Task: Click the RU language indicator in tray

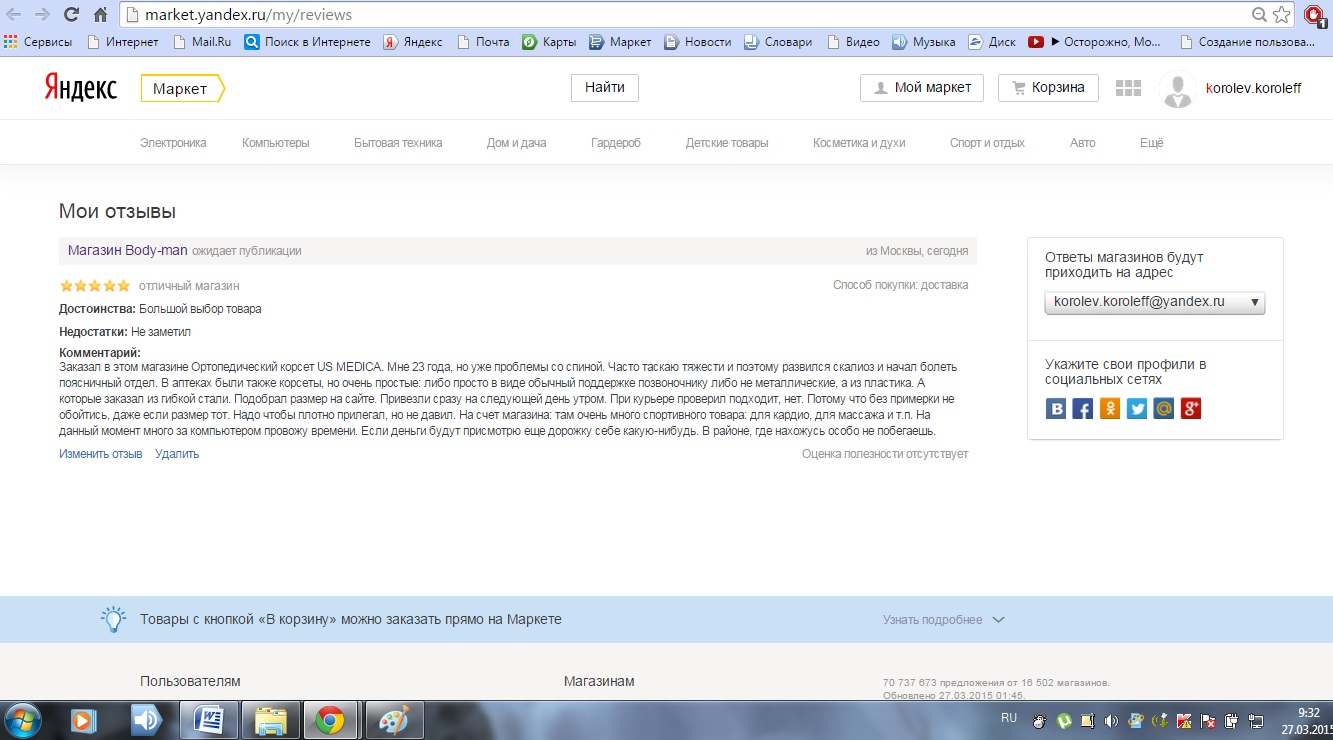Action: point(1009,718)
